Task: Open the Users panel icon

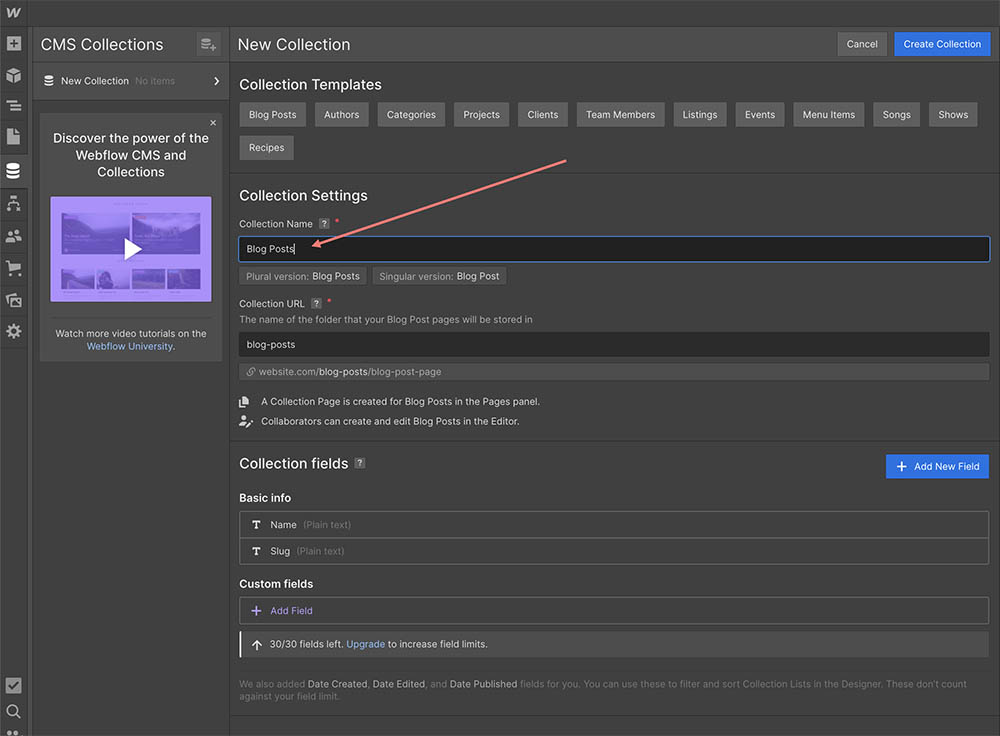Action: pyautogui.click(x=13, y=236)
